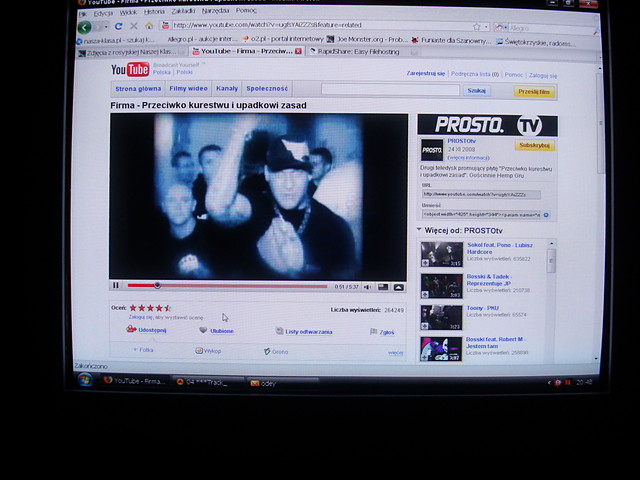Go to the browser home page icon

149,26
